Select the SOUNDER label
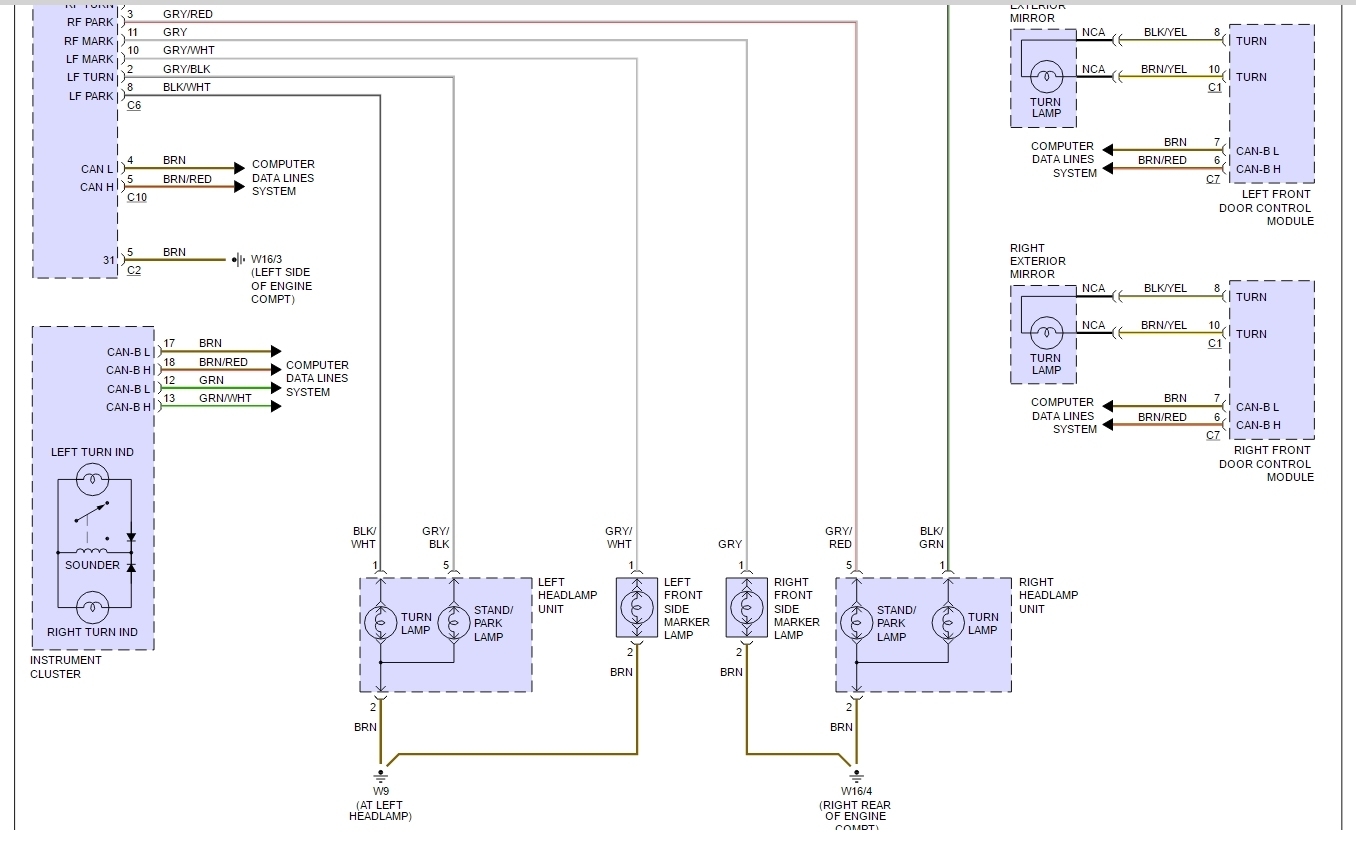This screenshot has width=1356, height=844. (92, 565)
